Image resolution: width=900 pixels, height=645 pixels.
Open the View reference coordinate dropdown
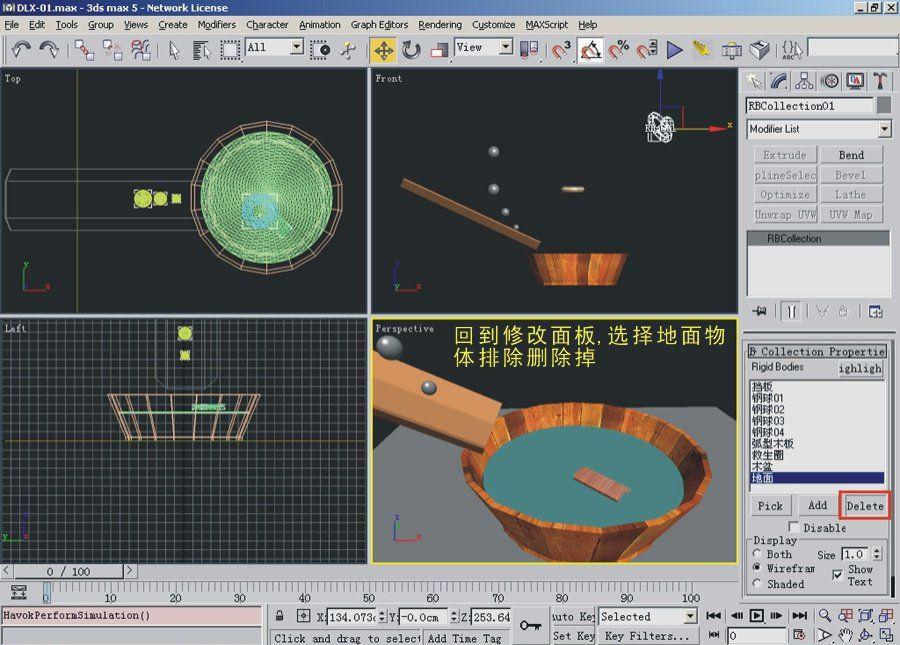tap(505, 47)
